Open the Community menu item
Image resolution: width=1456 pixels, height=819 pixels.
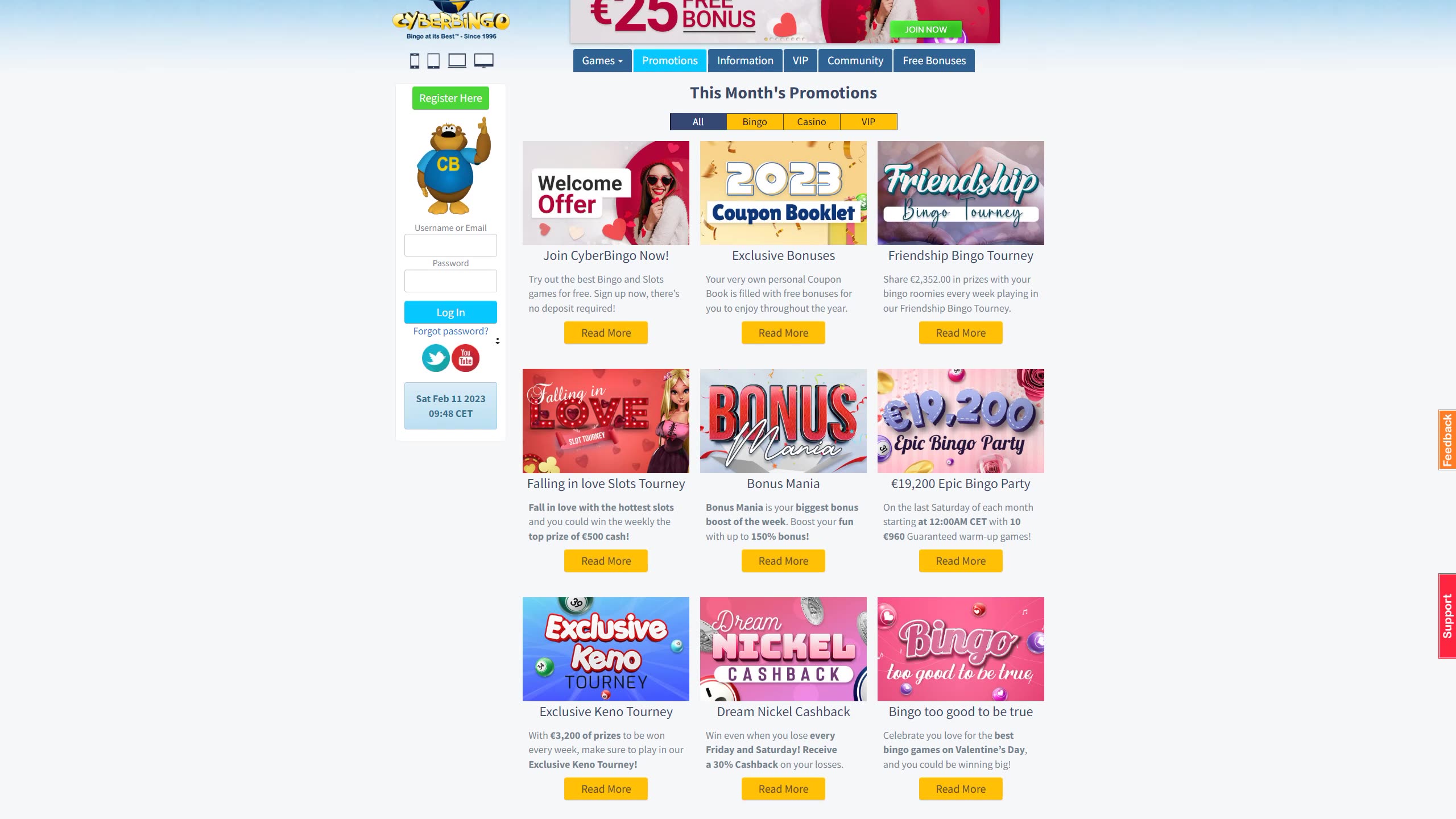click(x=855, y=61)
